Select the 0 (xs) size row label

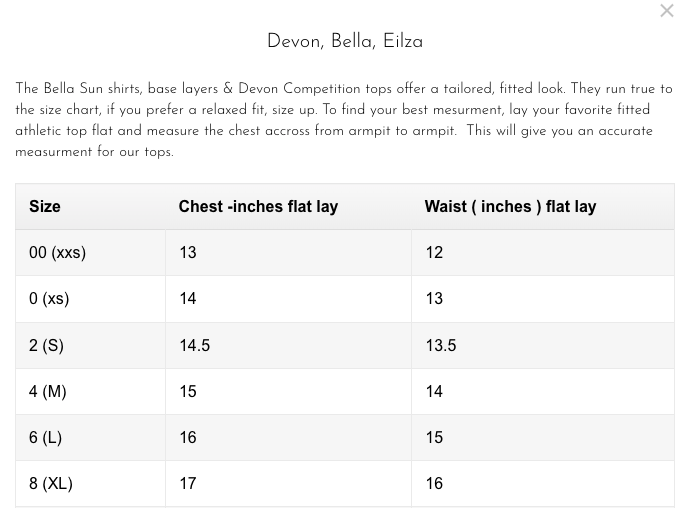tap(49, 299)
